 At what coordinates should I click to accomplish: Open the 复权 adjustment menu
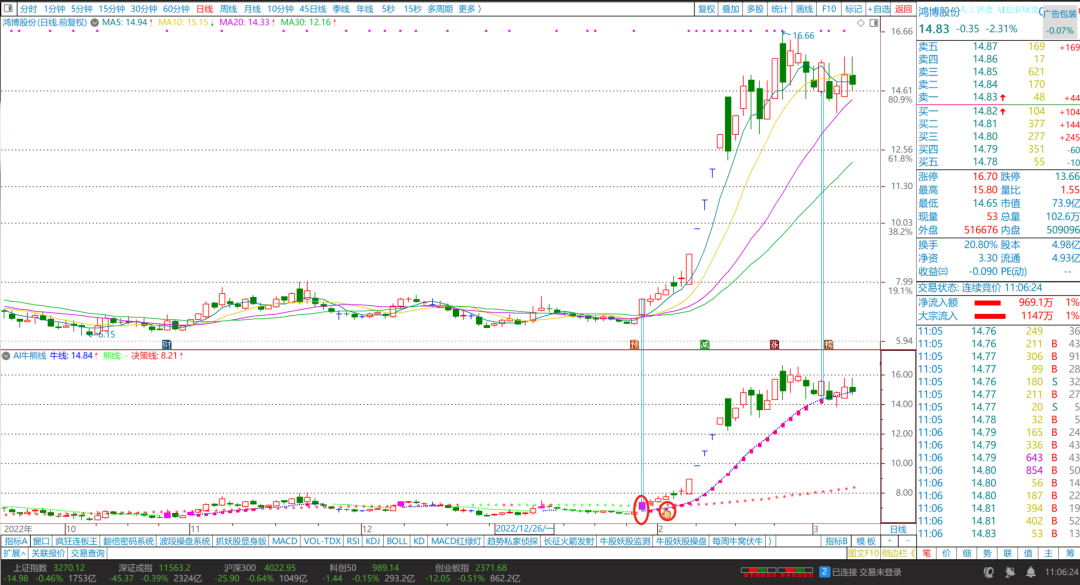[x=707, y=9]
